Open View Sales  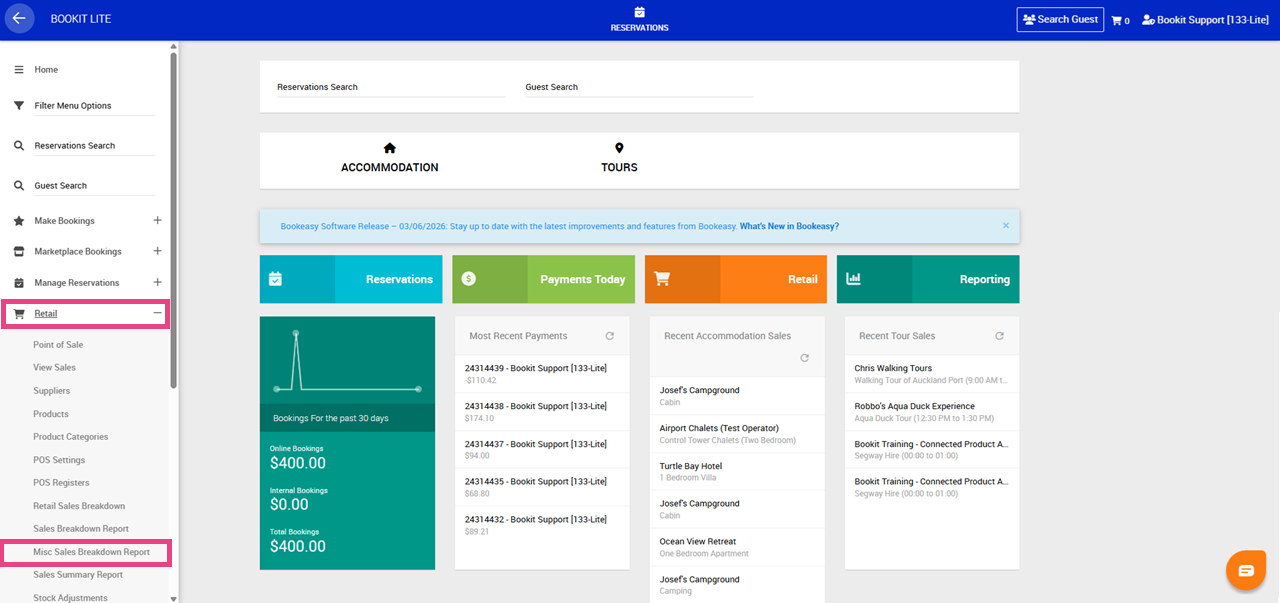(54, 368)
